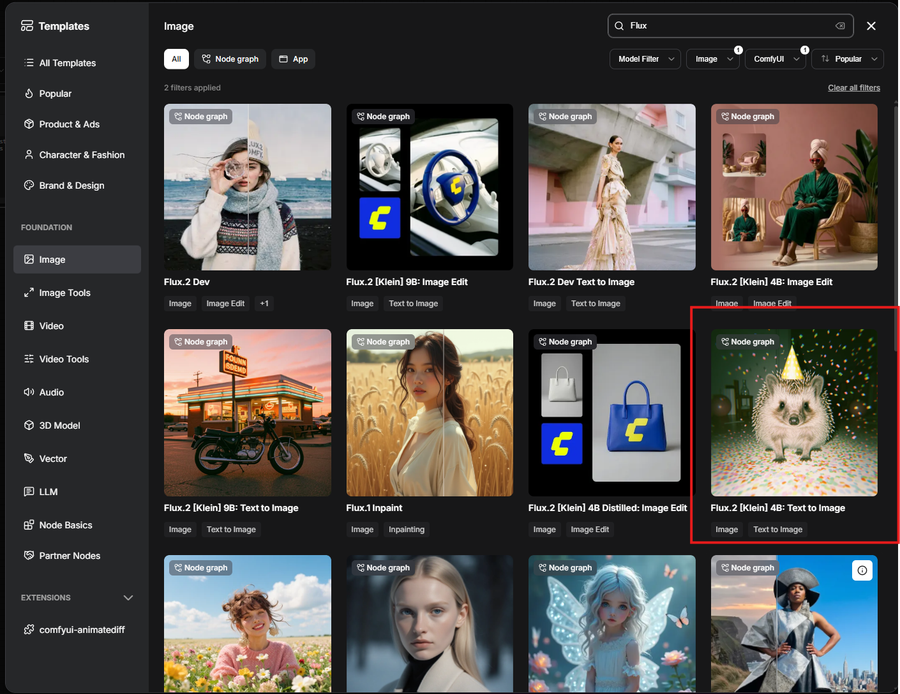900x694 pixels.
Task: Click the "Flux.2 [Klein] 4B: Image Edit" title
Action: pos(771,282)
